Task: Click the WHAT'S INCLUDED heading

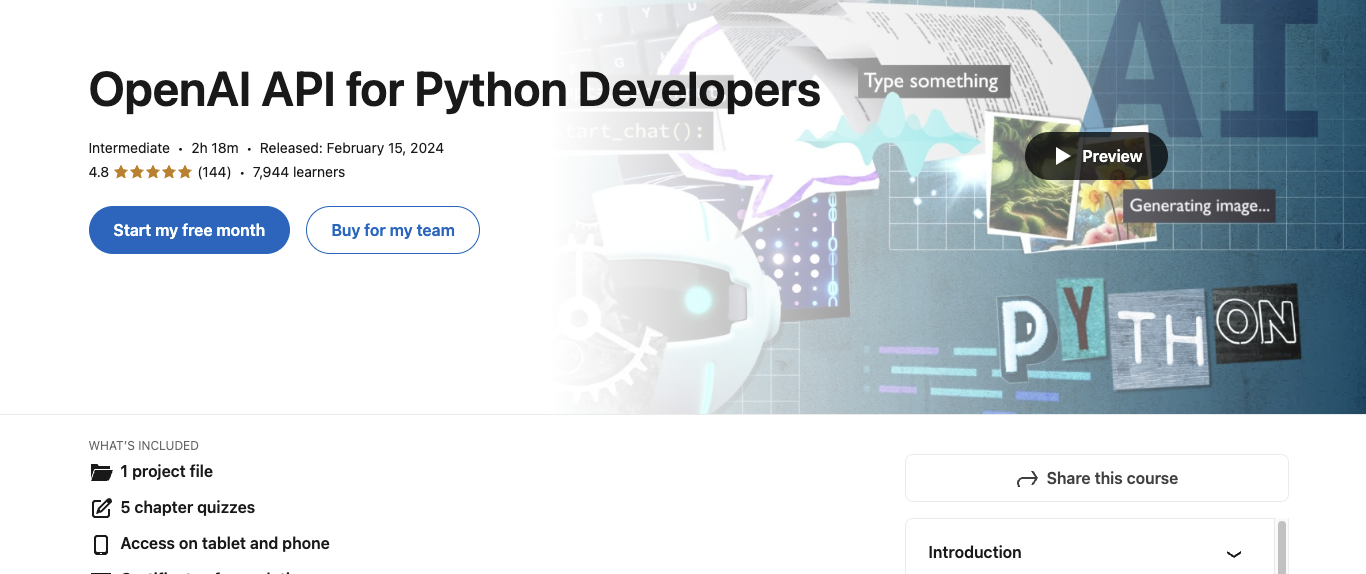Action: click(144, 446)
